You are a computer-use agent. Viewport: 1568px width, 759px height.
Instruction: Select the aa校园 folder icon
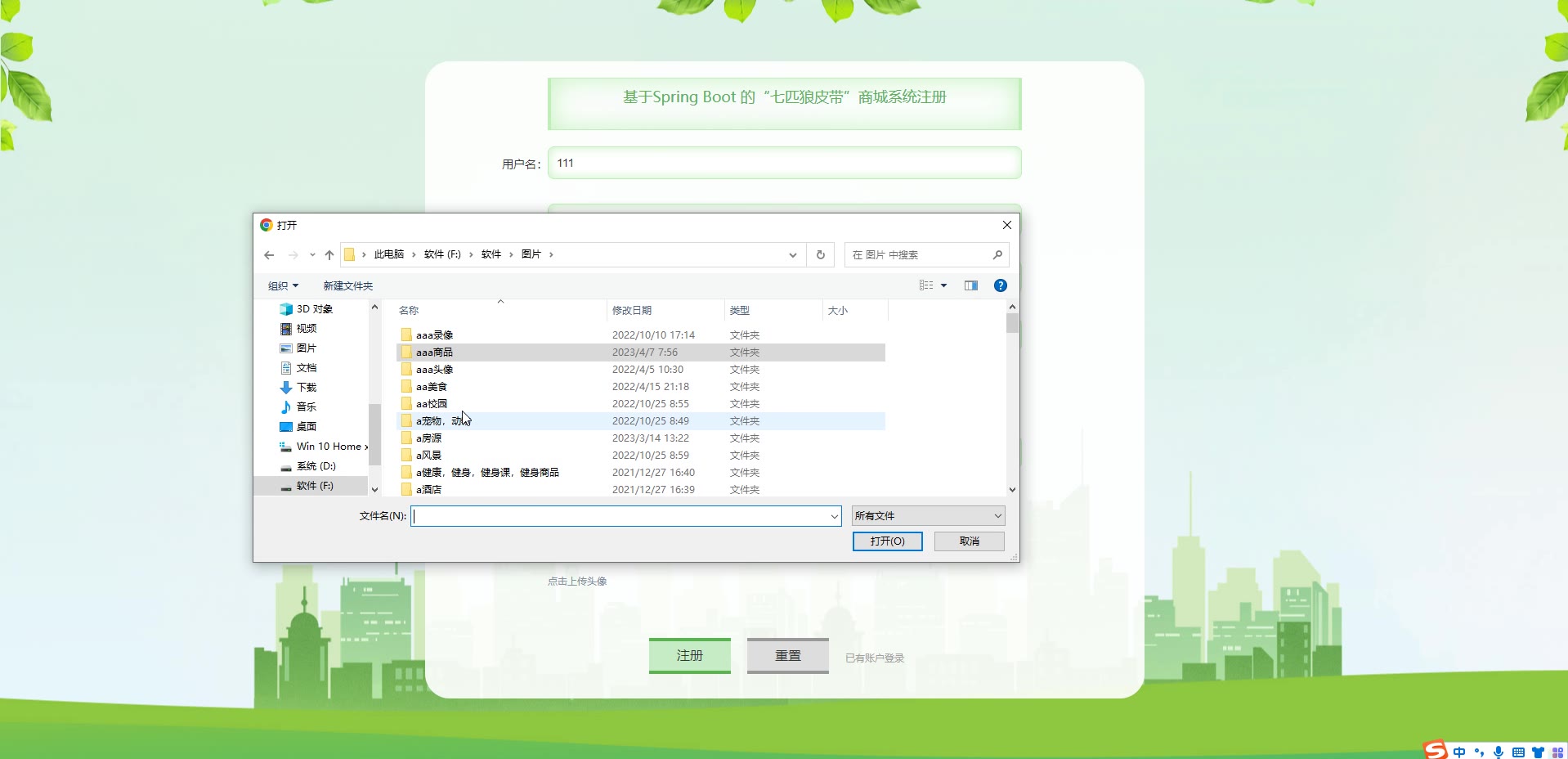click(406, 403)
